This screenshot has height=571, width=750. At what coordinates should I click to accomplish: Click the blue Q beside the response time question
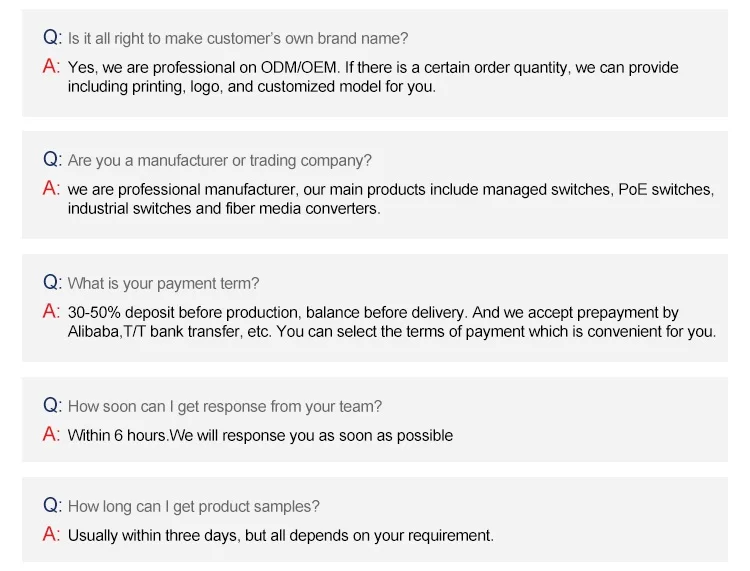52,405
